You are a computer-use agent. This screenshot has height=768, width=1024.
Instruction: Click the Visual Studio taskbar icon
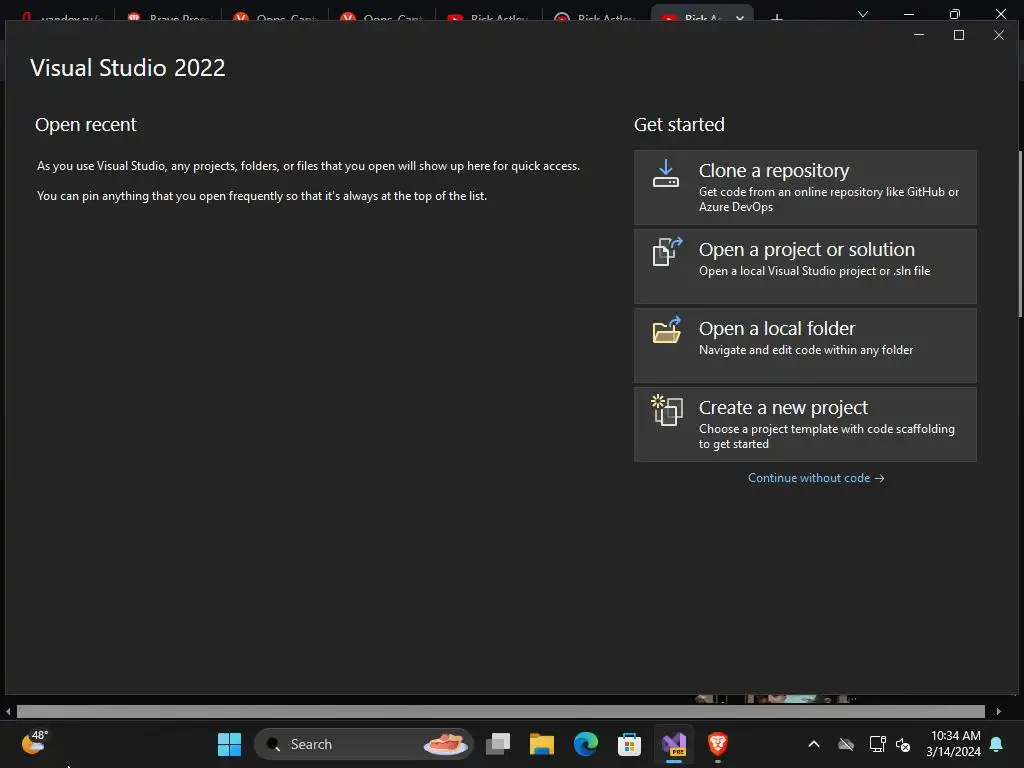(673, 744)
